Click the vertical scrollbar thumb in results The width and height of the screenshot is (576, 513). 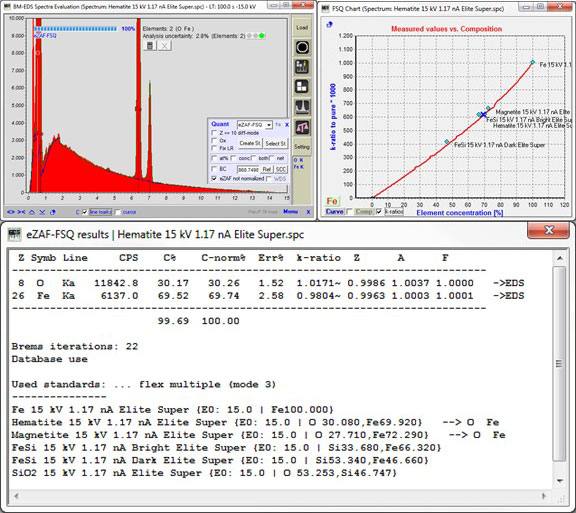(x=559, y=364)
